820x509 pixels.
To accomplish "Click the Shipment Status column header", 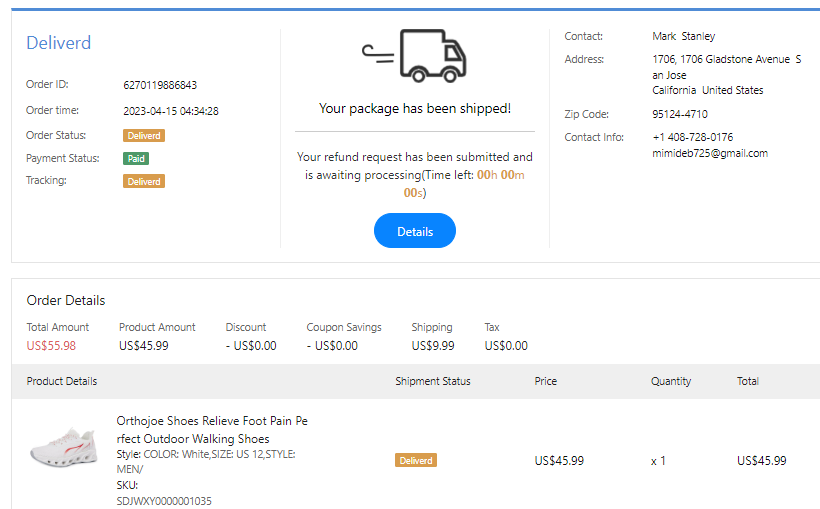I will point(432,381).
